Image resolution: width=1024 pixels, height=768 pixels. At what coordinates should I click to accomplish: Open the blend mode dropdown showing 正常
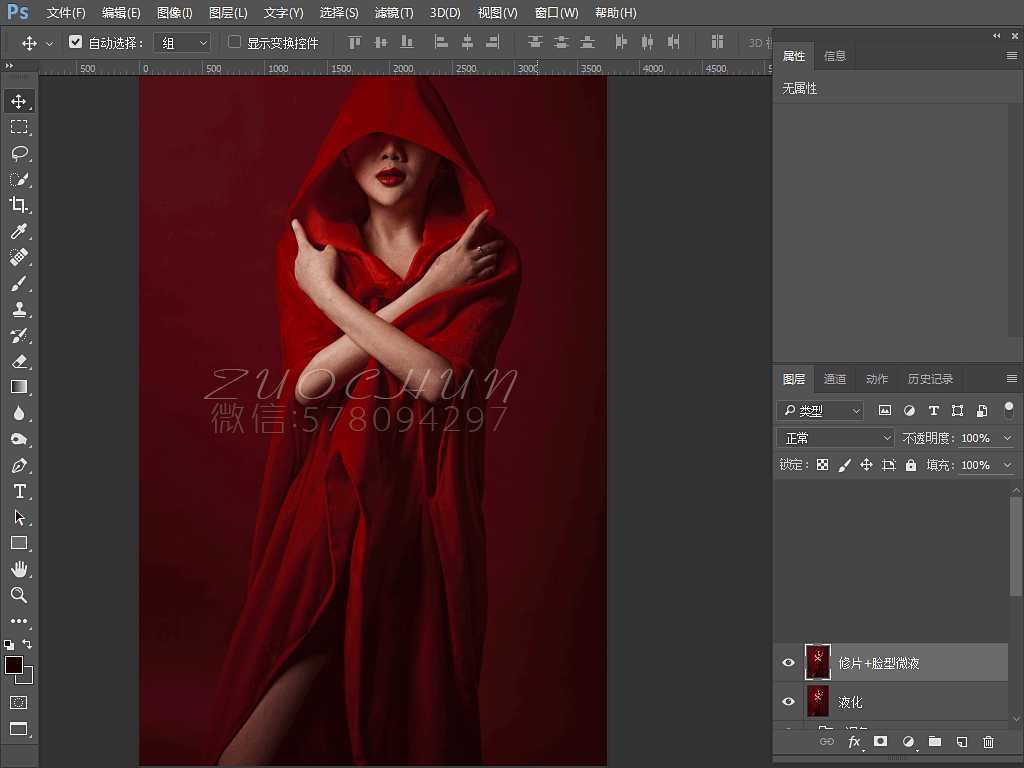[x=835, y=437]
